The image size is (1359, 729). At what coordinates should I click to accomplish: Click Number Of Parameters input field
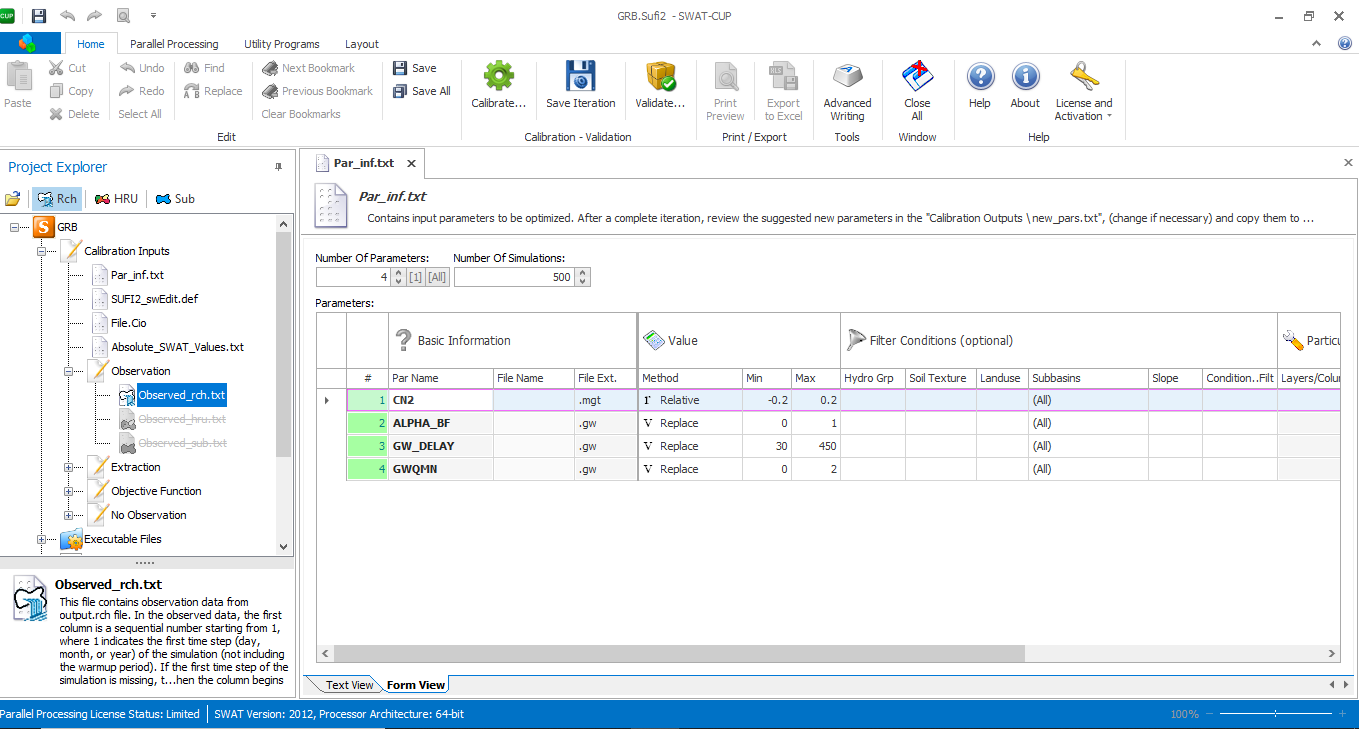click(x=353, y=277)
